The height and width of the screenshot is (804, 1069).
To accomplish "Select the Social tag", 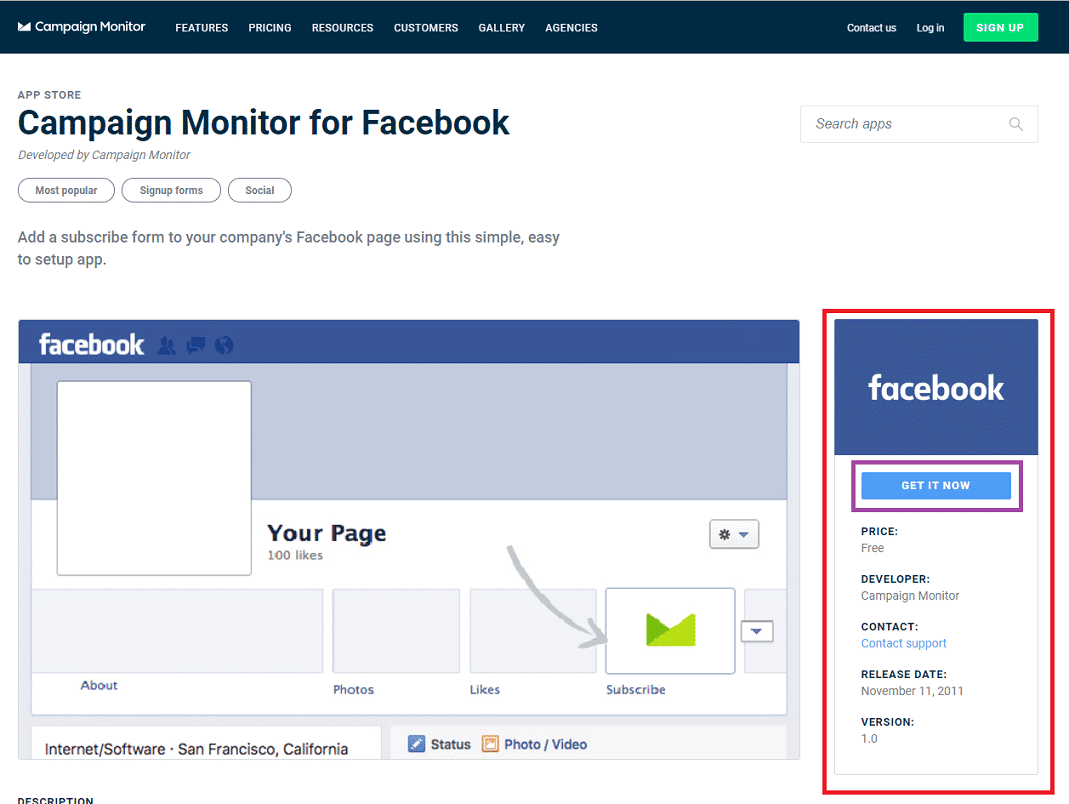I will pos(260,190).
